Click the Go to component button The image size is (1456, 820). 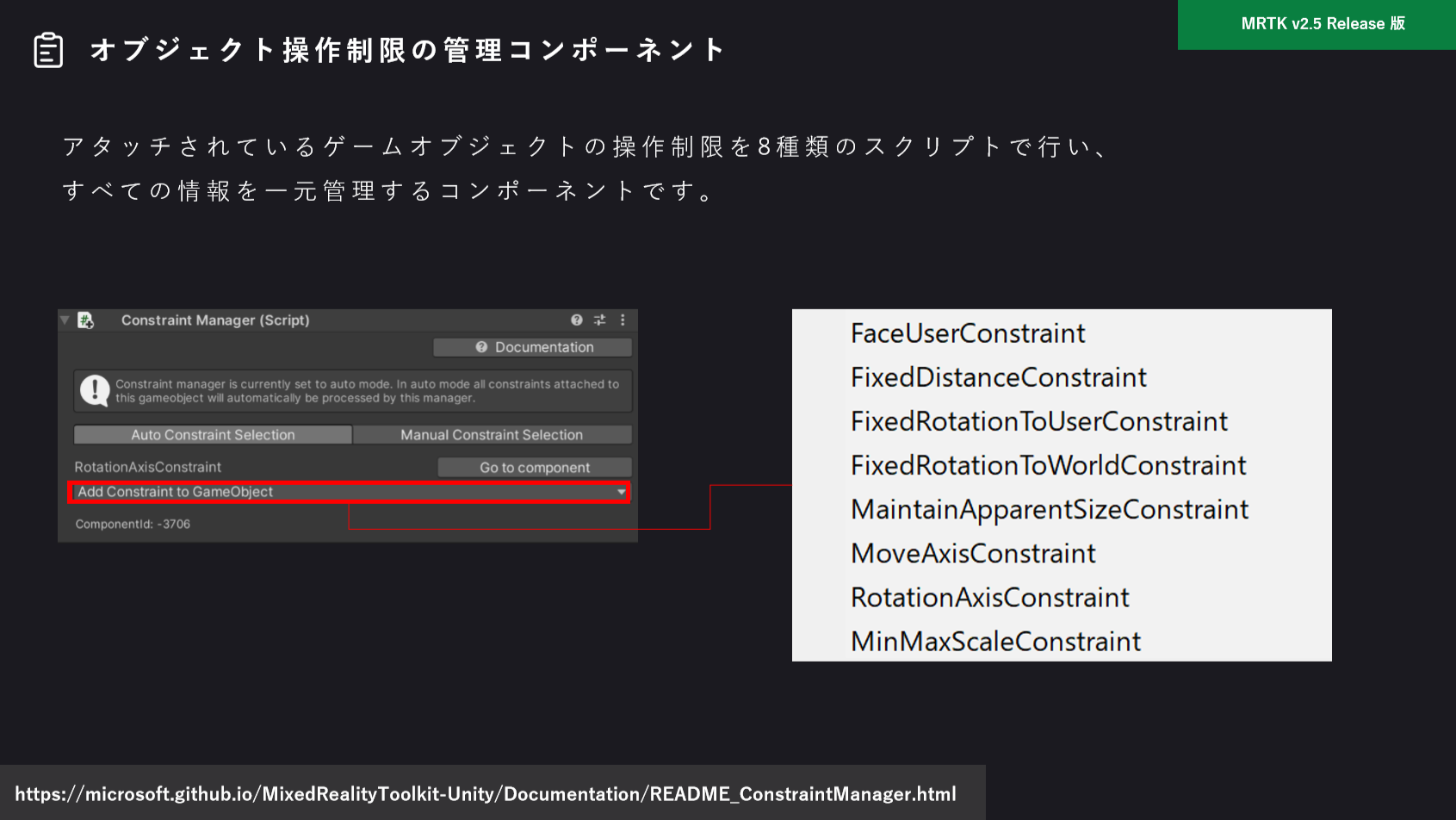pos(535,468)
